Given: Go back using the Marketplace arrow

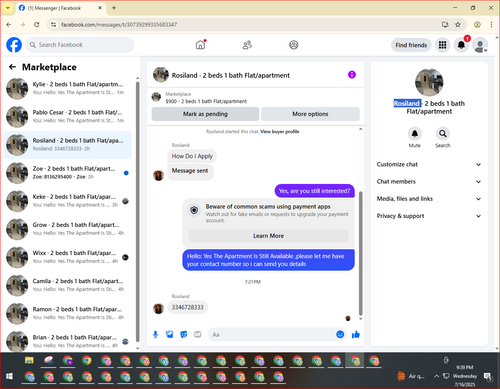Looking at the screenshot, I should 12,67.
